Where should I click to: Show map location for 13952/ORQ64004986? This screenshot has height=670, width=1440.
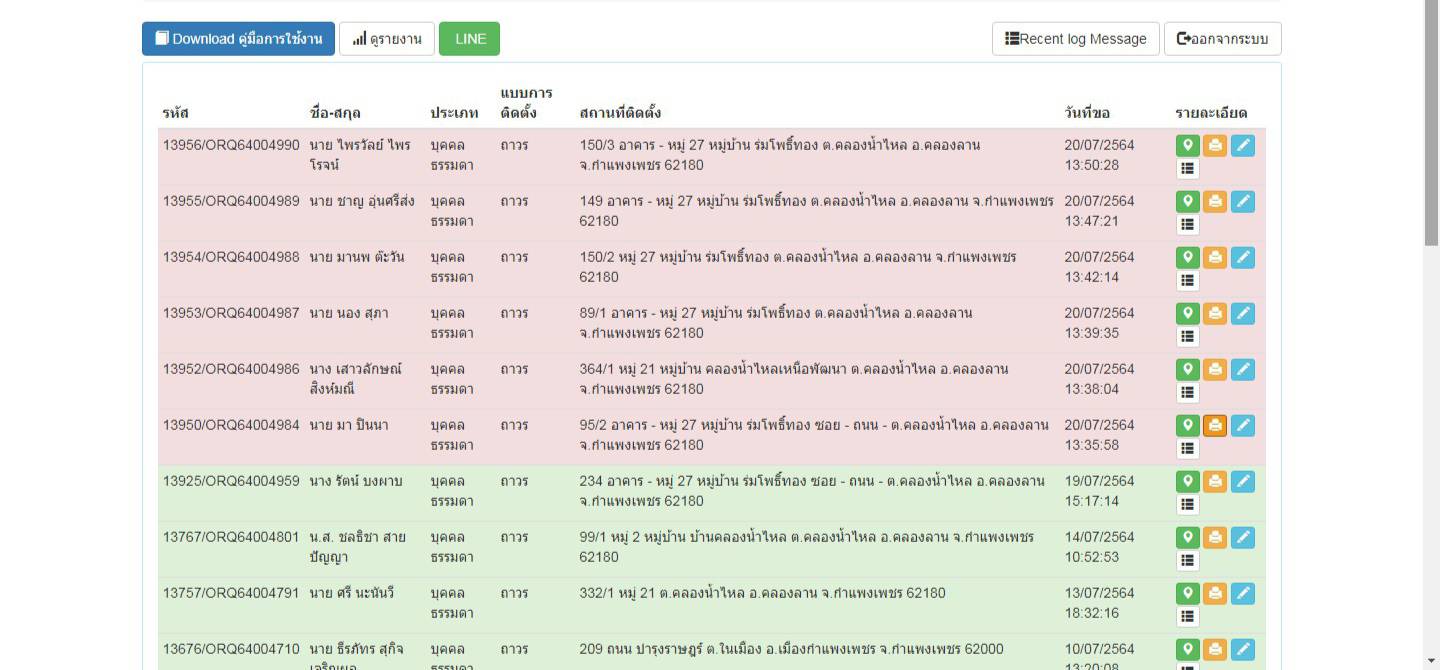[x=1187, y=369]
